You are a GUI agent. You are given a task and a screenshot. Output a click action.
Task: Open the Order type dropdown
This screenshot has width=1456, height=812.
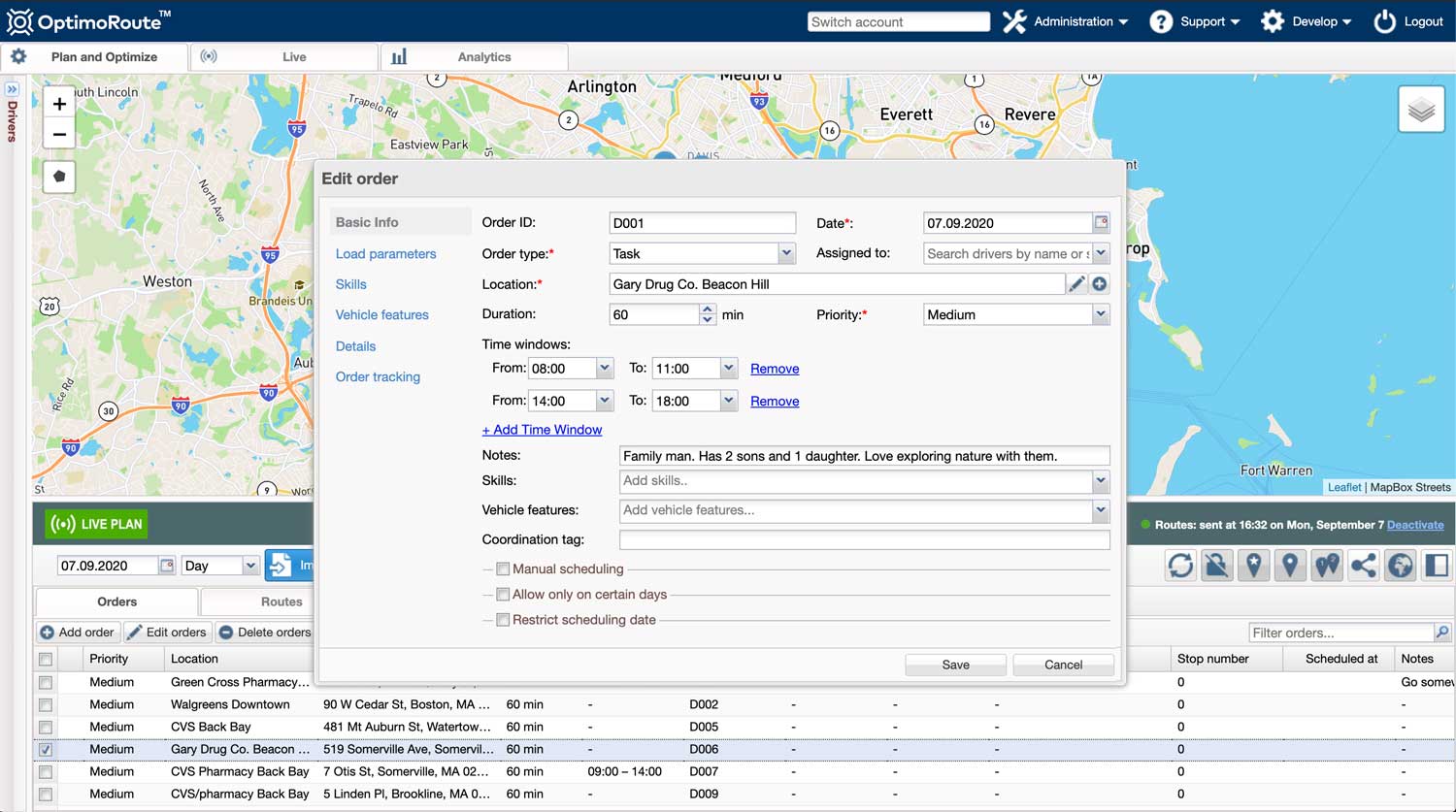(x=784, y=253)
